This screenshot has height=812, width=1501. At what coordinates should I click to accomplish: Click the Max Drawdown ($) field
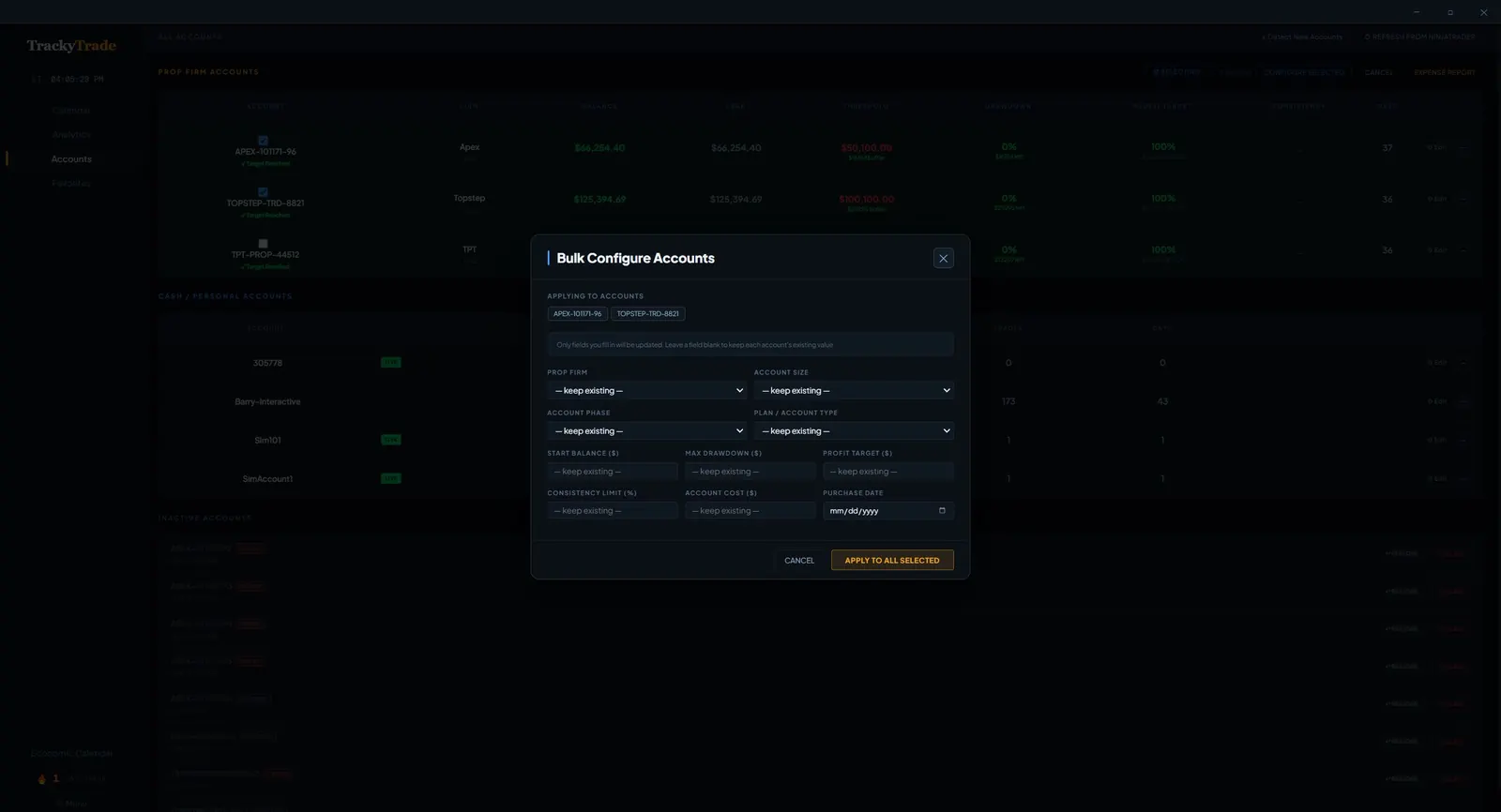tap(750, 472)
